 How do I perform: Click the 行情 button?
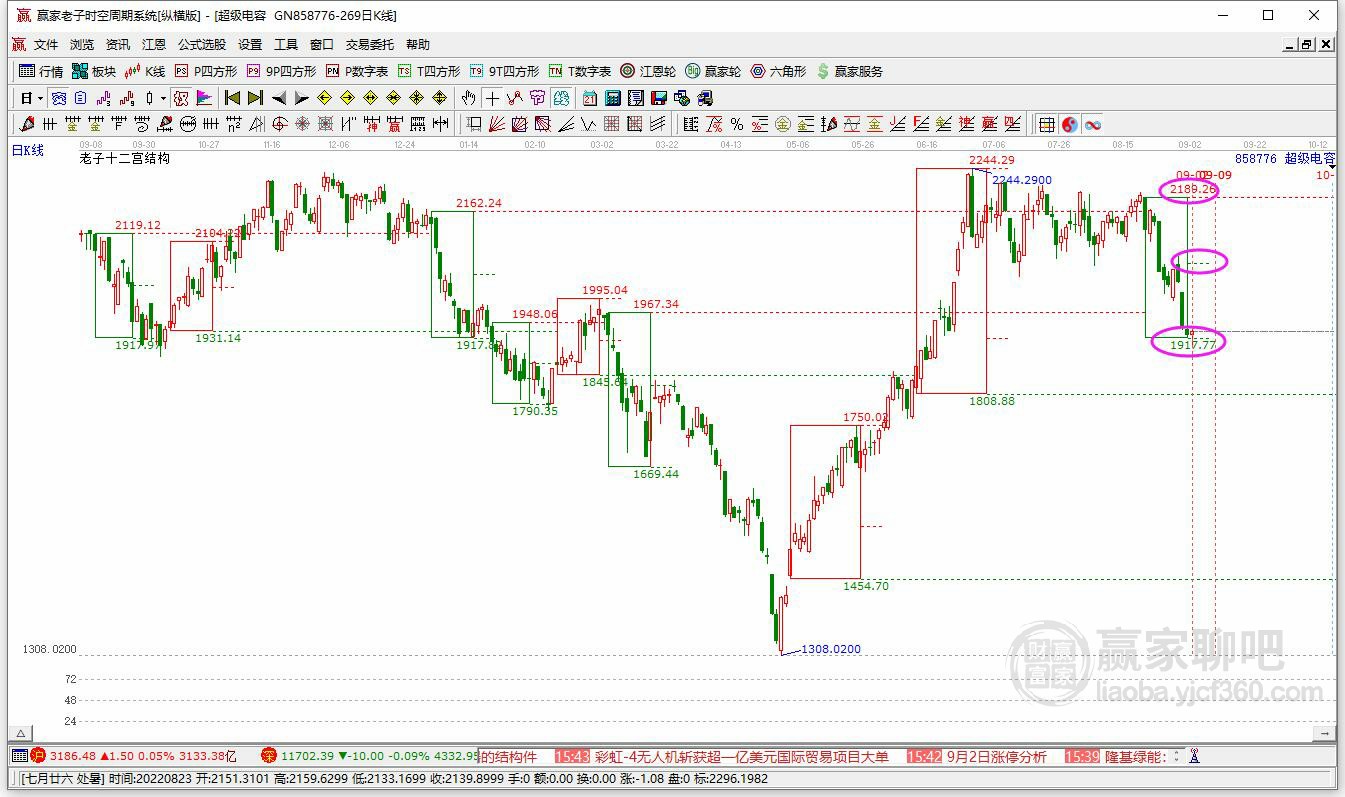42,71
